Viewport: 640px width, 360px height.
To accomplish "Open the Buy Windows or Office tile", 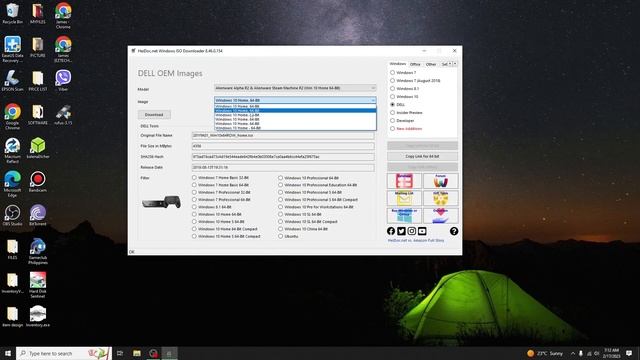I will tap(404, 216).
